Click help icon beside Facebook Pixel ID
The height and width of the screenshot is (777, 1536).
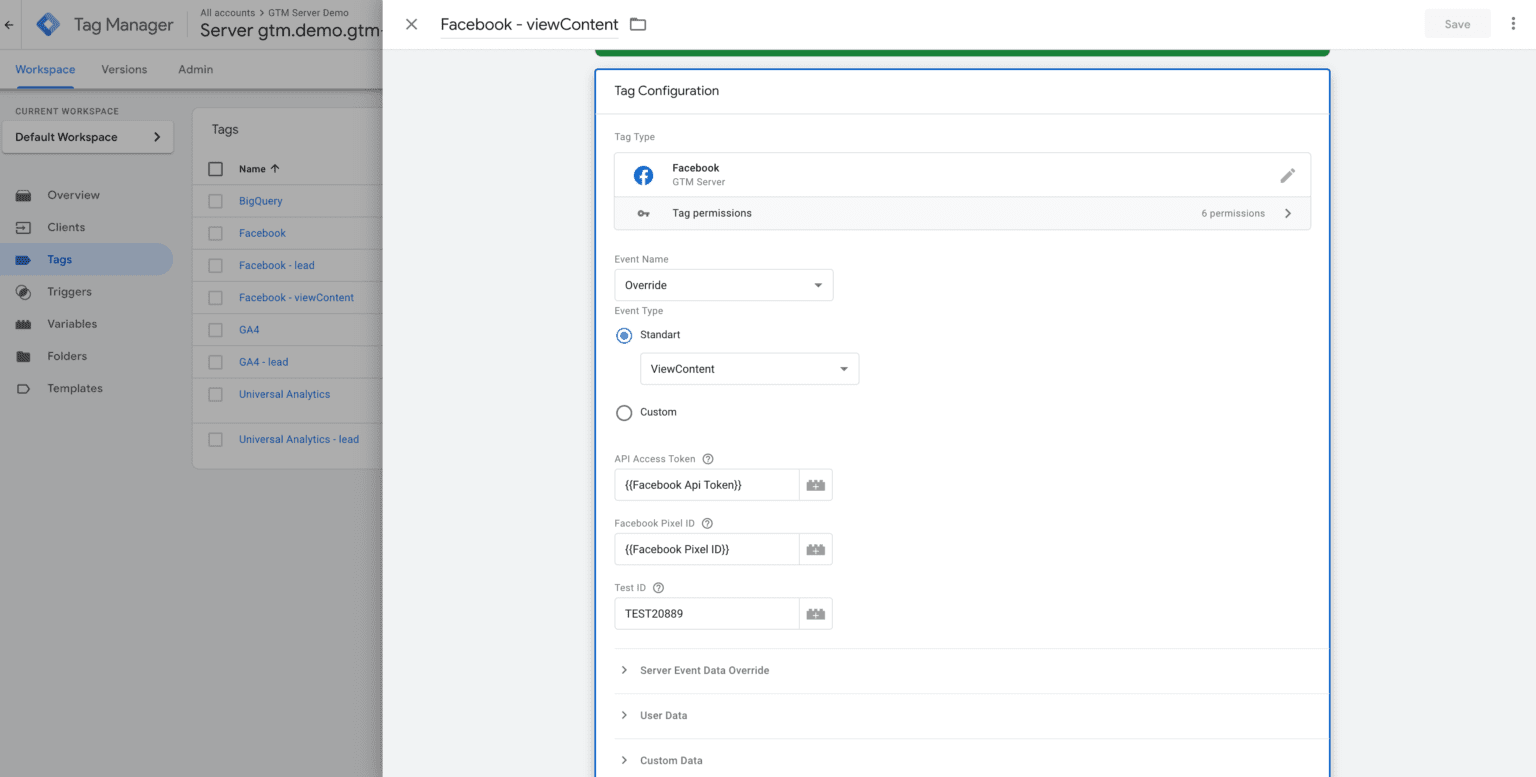707,523
